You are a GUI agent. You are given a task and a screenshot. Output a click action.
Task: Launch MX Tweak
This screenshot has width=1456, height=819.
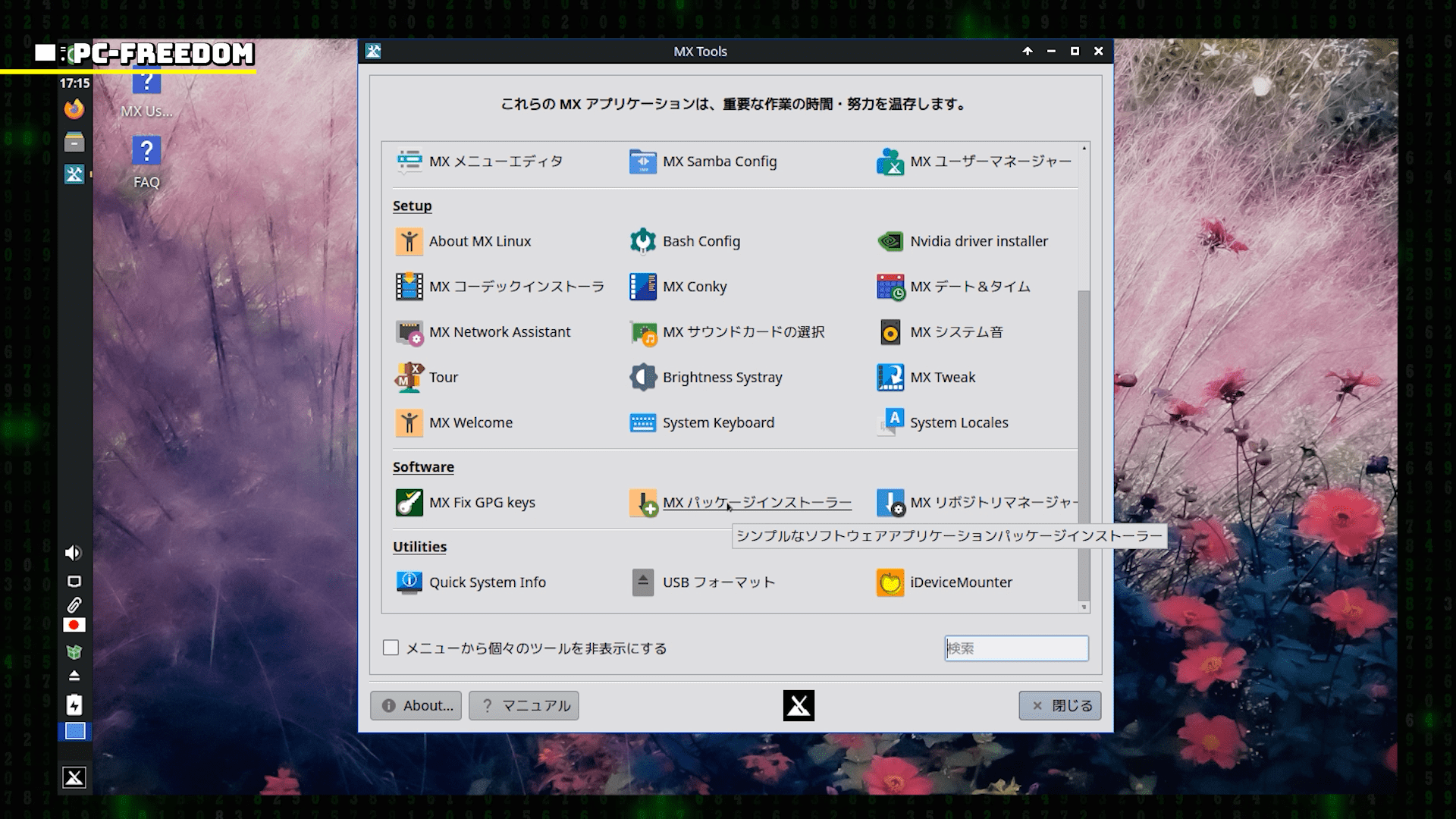[942, 378]
